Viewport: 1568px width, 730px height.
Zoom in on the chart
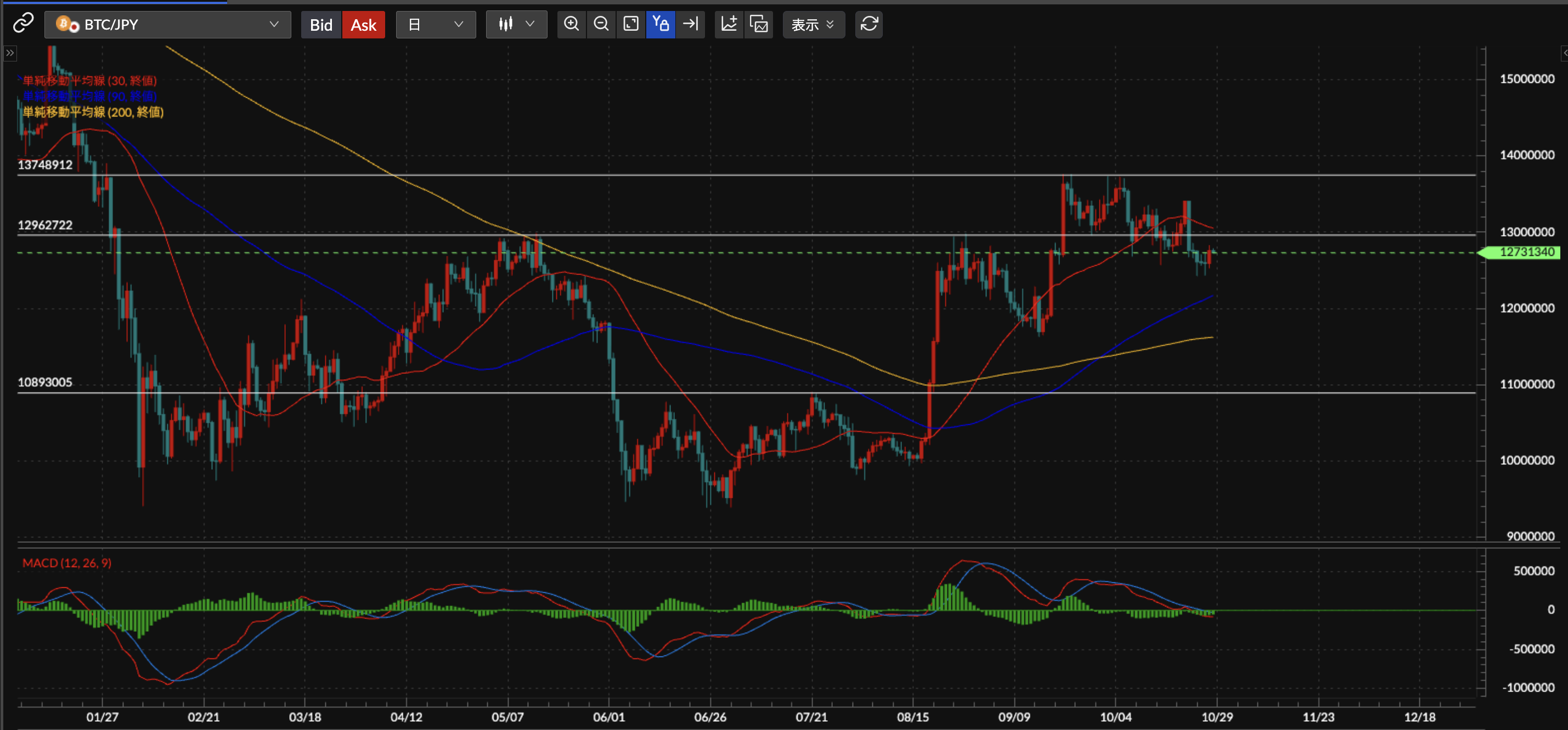tap(571, 24)
